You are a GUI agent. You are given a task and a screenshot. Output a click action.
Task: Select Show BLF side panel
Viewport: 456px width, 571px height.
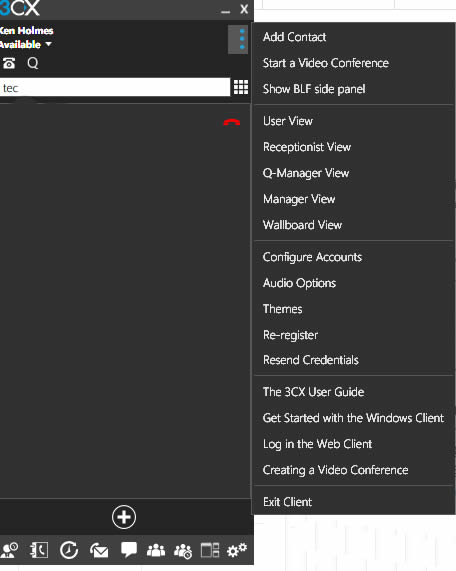(x=314, y=89)
